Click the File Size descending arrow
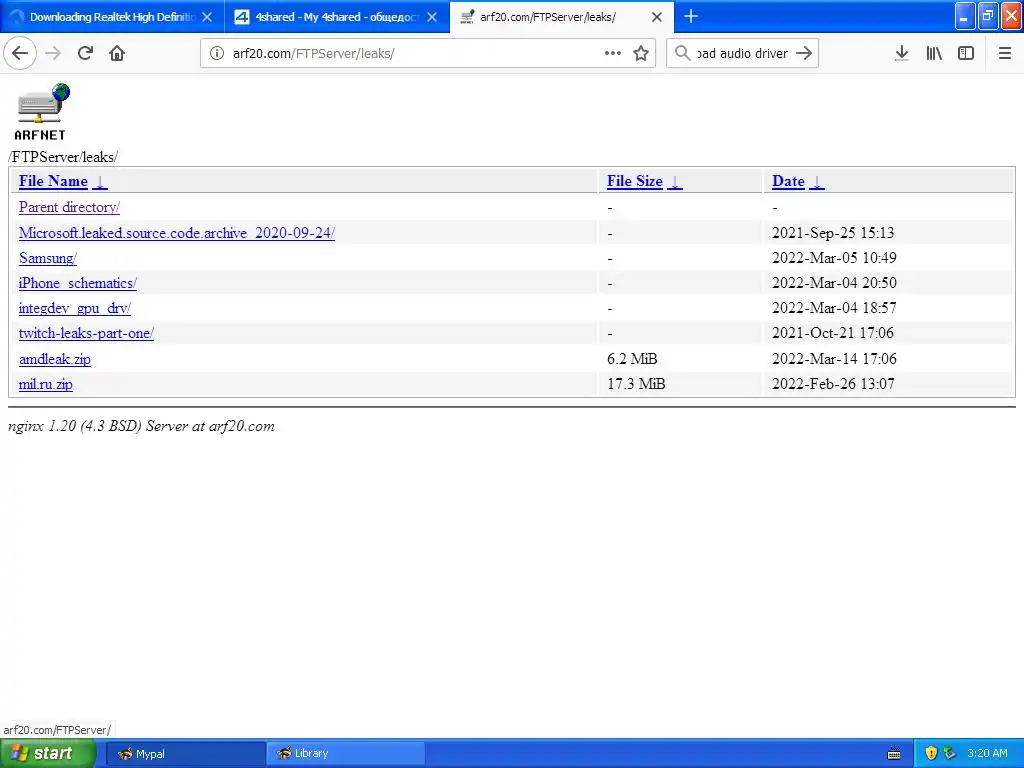 (675, 182)
